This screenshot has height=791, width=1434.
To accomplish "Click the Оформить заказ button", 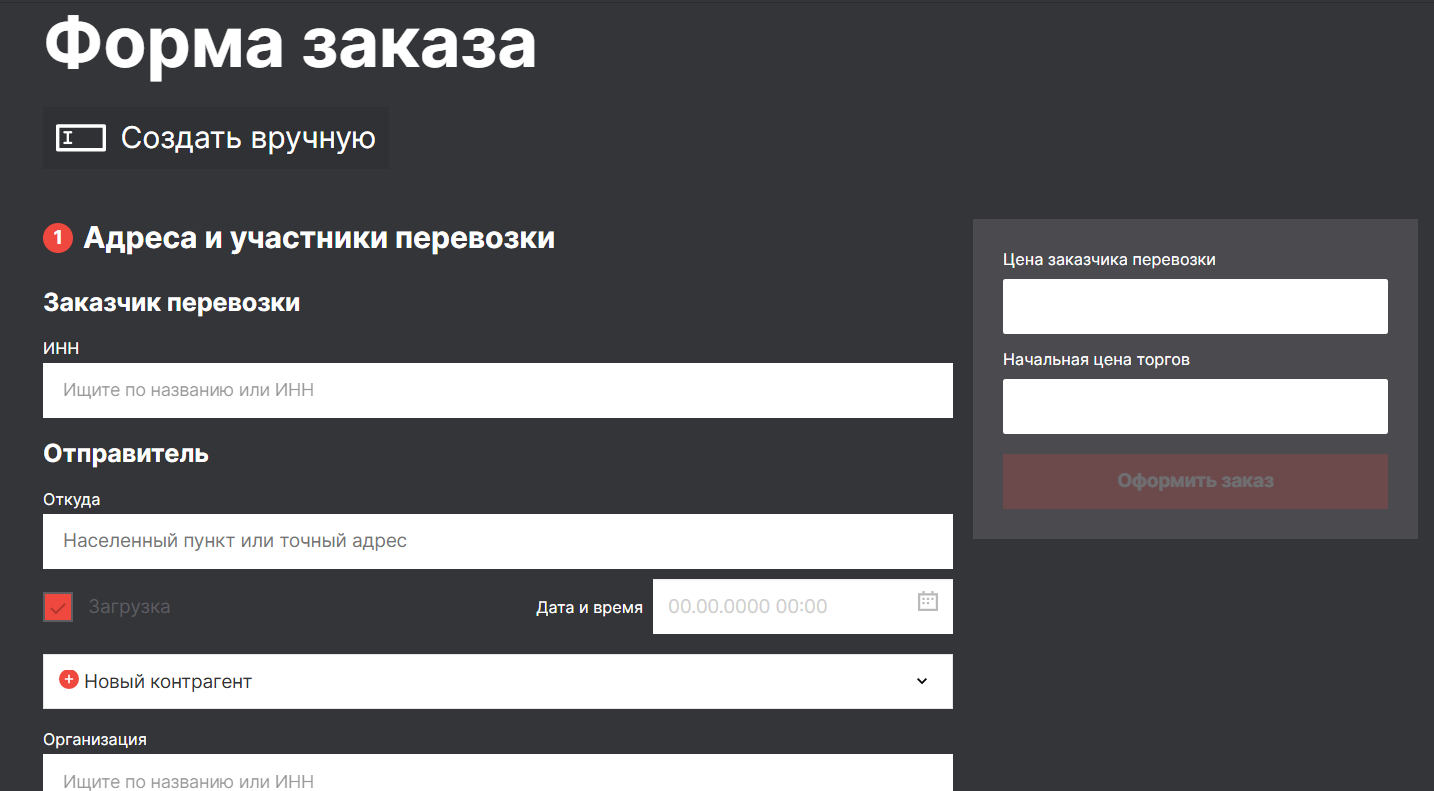I will coord(1195,481).
